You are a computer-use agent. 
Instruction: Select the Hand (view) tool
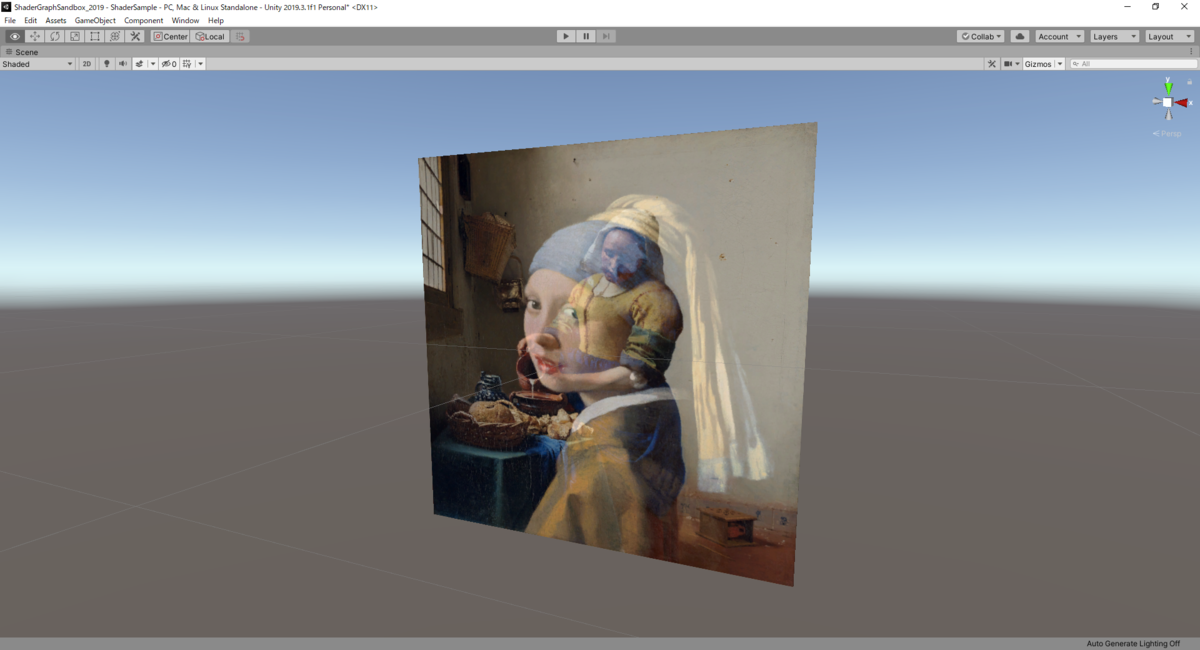(15, 36)
